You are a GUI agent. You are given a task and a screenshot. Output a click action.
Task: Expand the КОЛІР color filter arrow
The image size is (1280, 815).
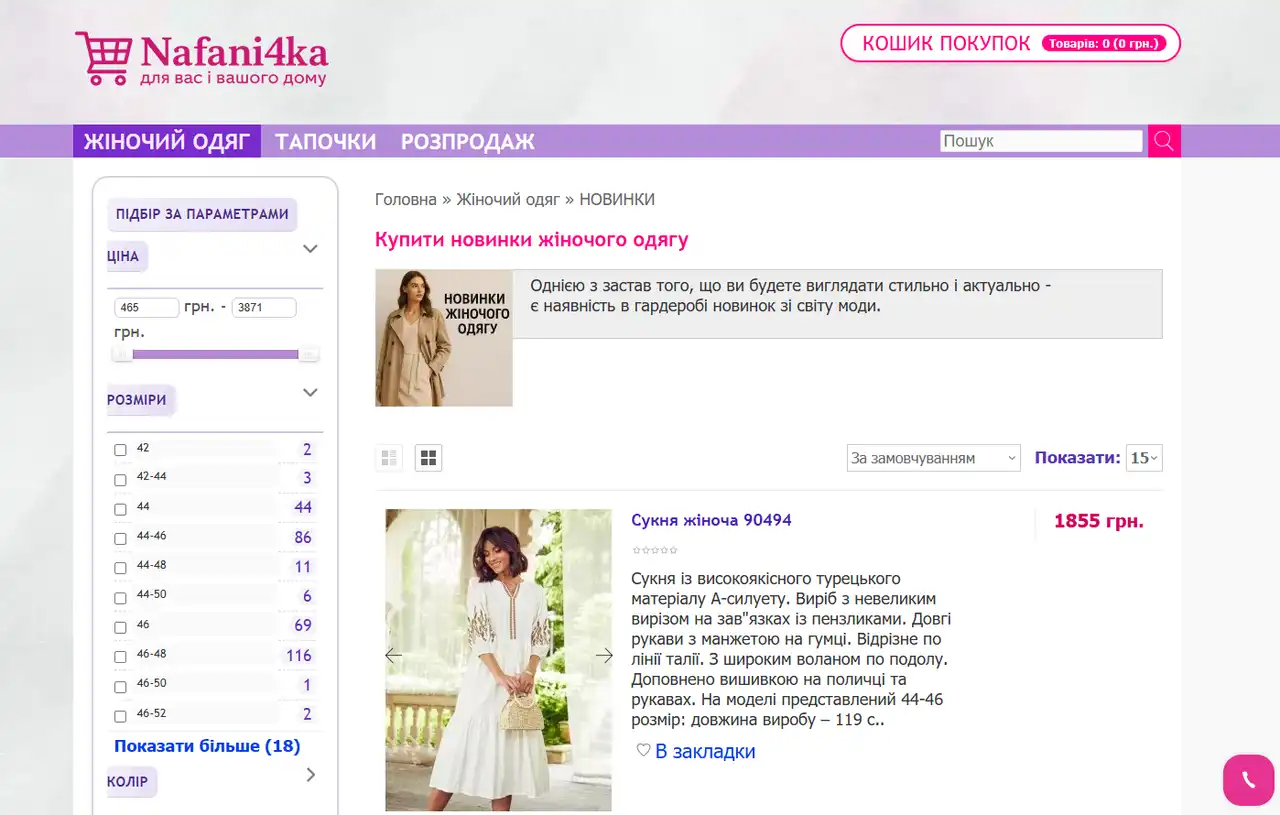click(x=310, y=774)
